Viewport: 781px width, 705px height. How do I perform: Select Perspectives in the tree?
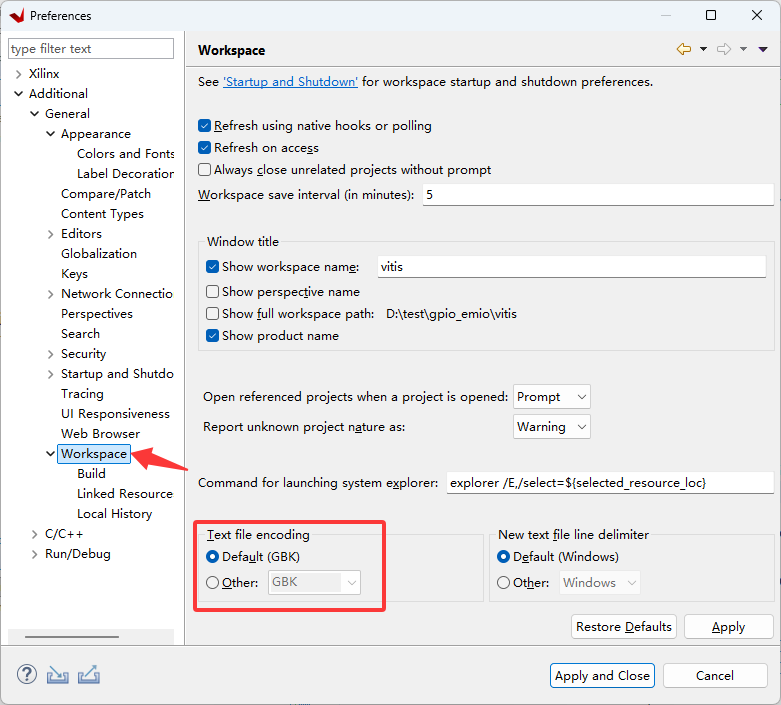tap(97, 313)
